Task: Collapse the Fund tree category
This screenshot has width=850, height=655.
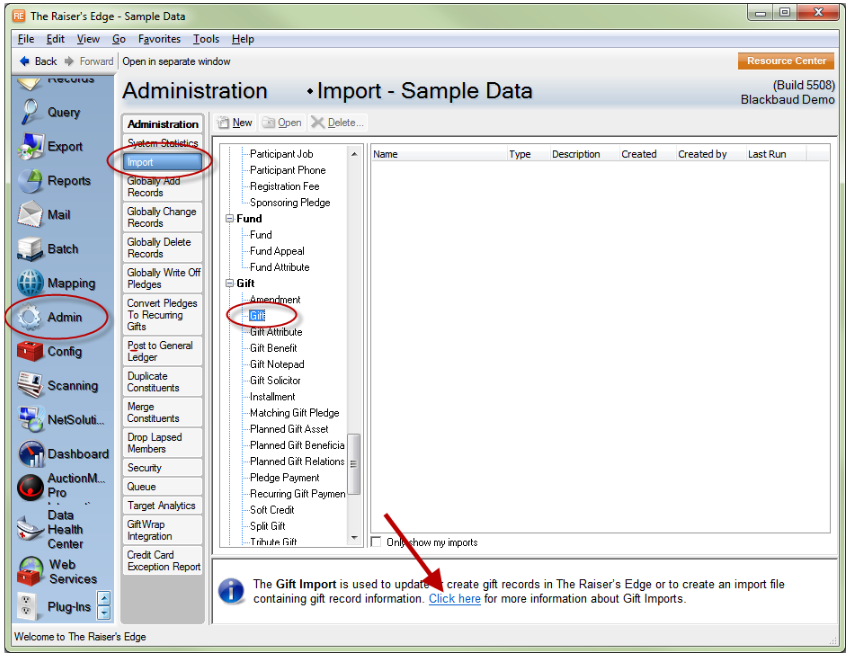Action: 230,219
